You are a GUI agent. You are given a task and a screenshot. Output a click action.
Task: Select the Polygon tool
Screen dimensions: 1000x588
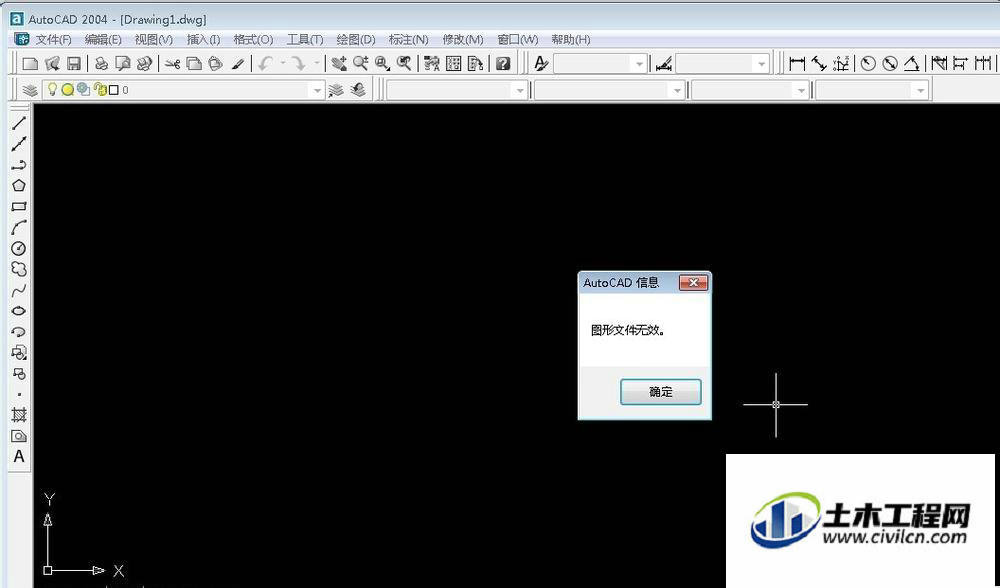(x=18, y=186)
